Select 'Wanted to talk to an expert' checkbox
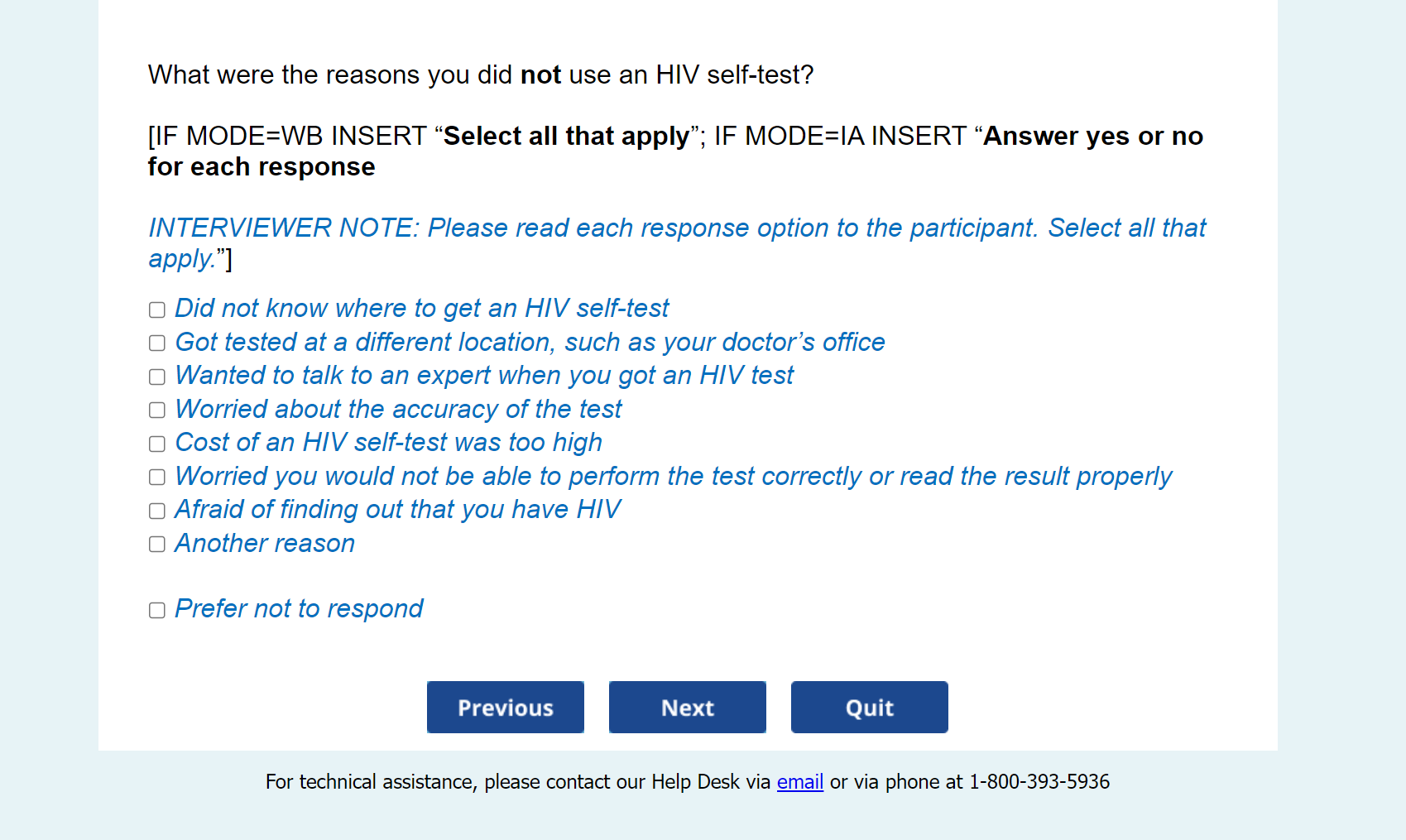Screen dimensions: 1406x840 157,377
